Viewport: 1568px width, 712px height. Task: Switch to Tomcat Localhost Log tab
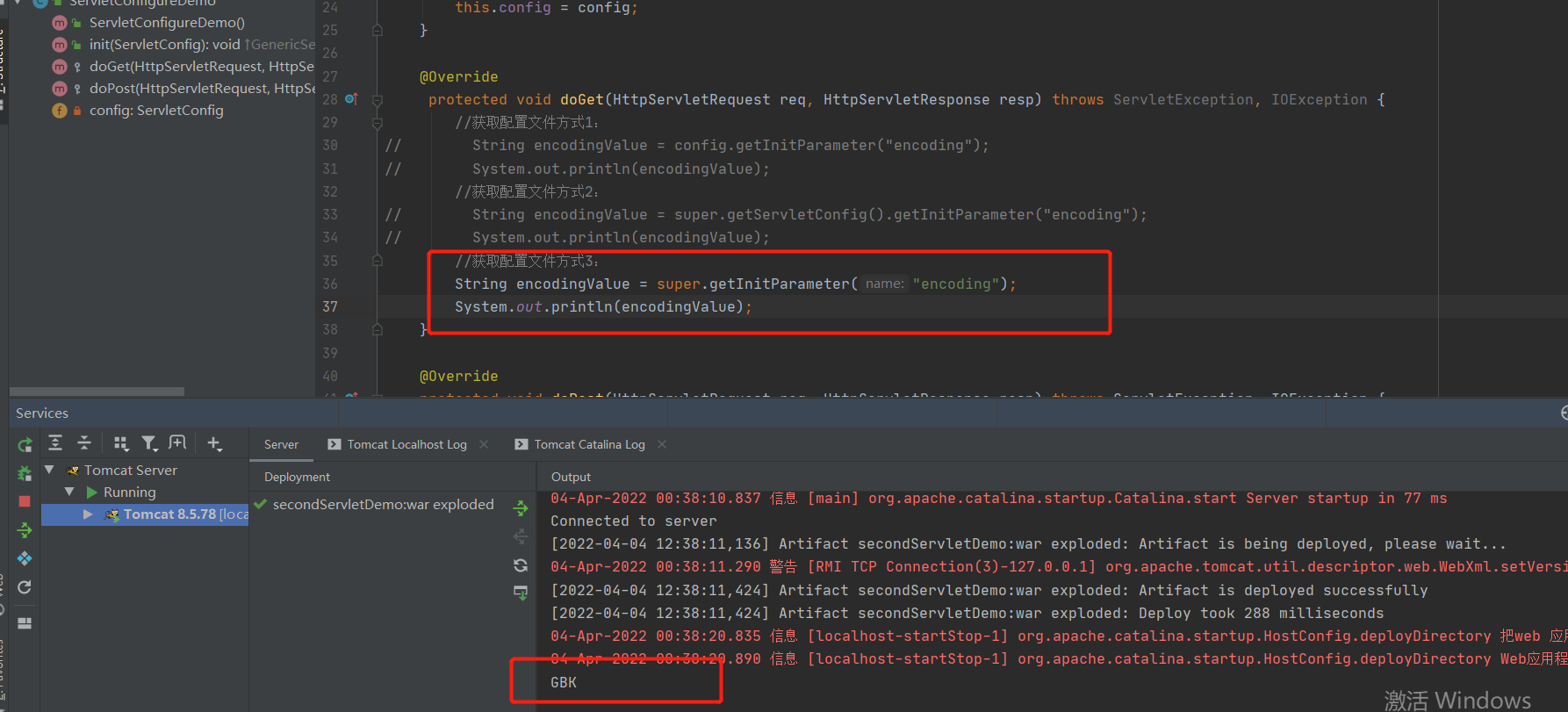coord(406,444)
